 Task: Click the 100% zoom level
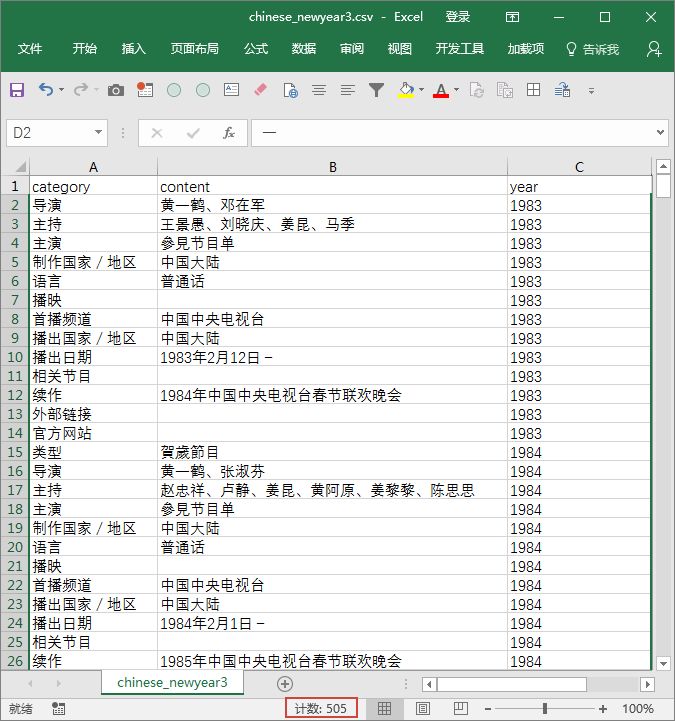point(638,708)
